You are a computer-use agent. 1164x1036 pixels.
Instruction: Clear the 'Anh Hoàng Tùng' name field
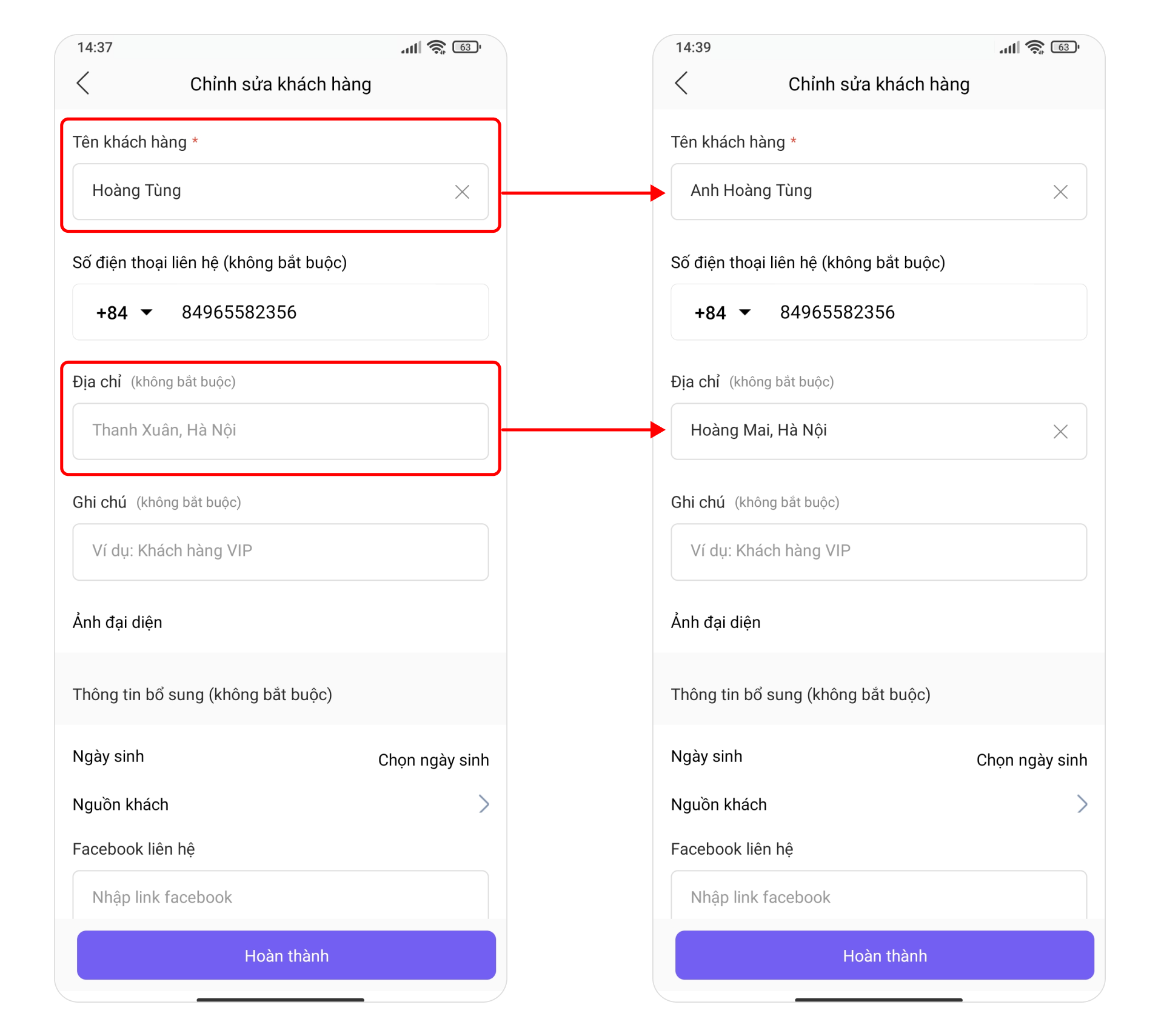1060,192
